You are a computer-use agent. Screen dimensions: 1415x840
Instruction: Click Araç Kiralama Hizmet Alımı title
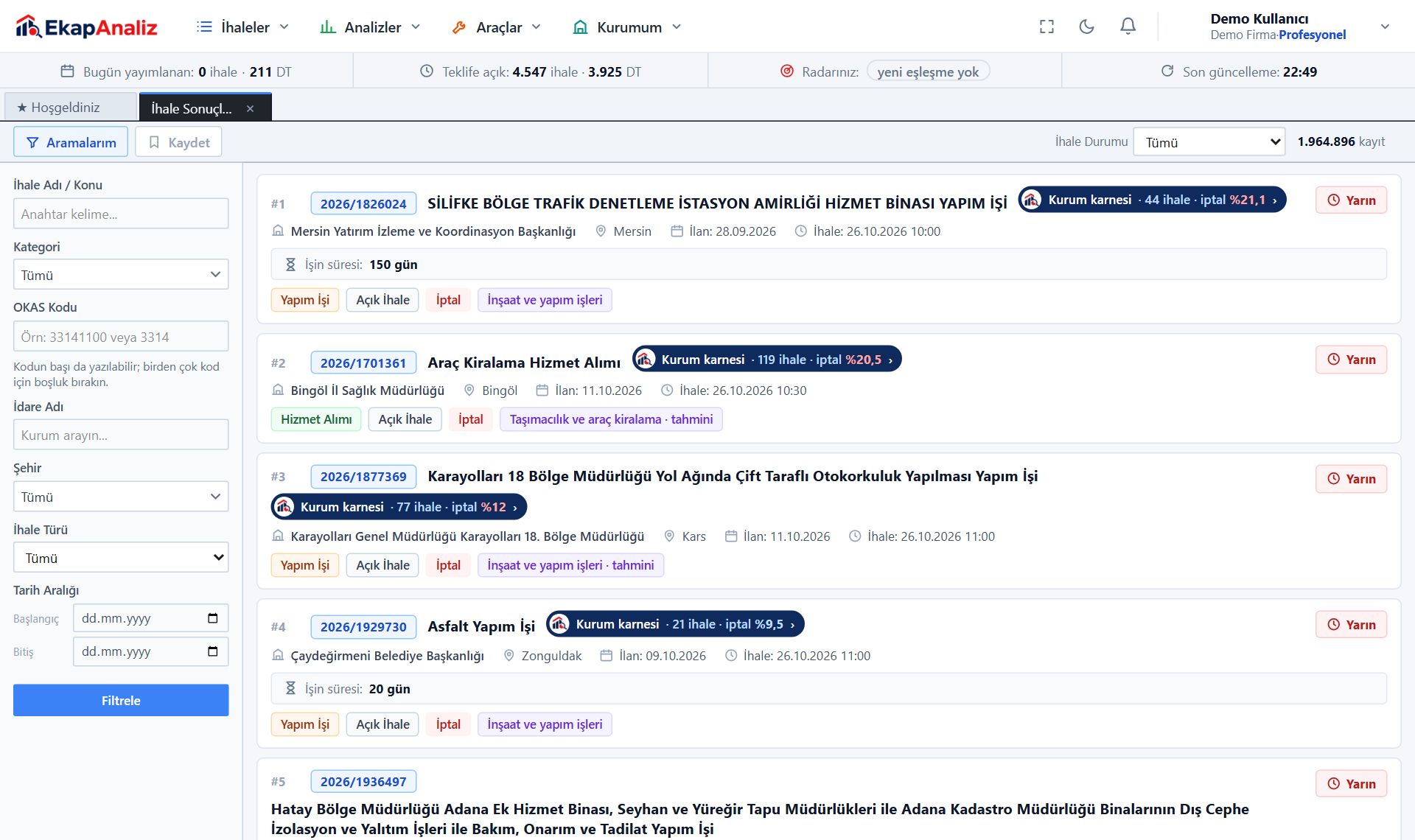point(524,363)
